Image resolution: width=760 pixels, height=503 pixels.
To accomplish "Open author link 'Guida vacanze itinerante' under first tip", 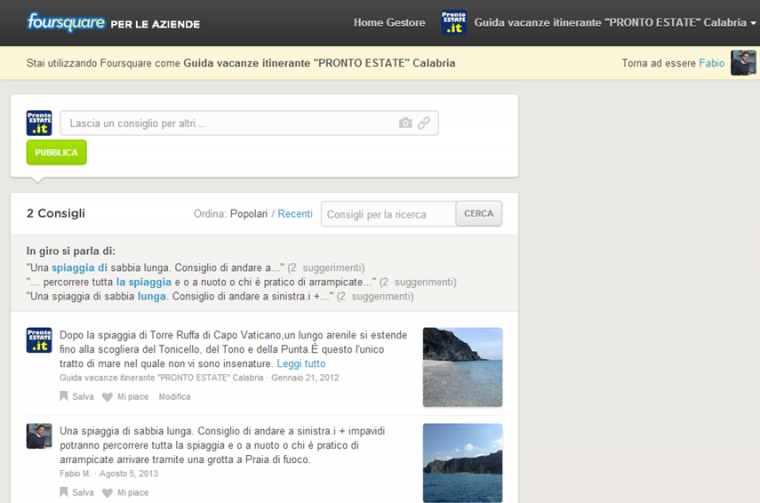I will point(161,377).
